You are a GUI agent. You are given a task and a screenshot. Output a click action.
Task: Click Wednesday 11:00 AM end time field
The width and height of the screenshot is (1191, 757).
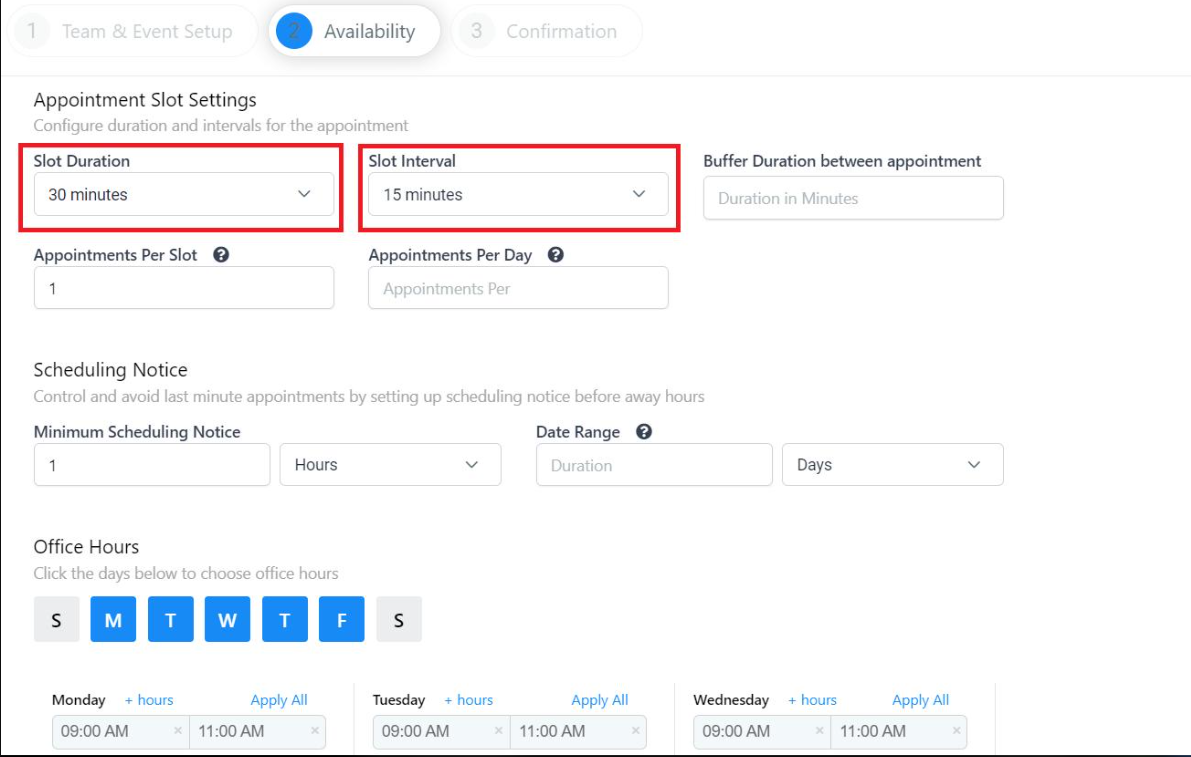pyautogui.click(x=899, y=732)
